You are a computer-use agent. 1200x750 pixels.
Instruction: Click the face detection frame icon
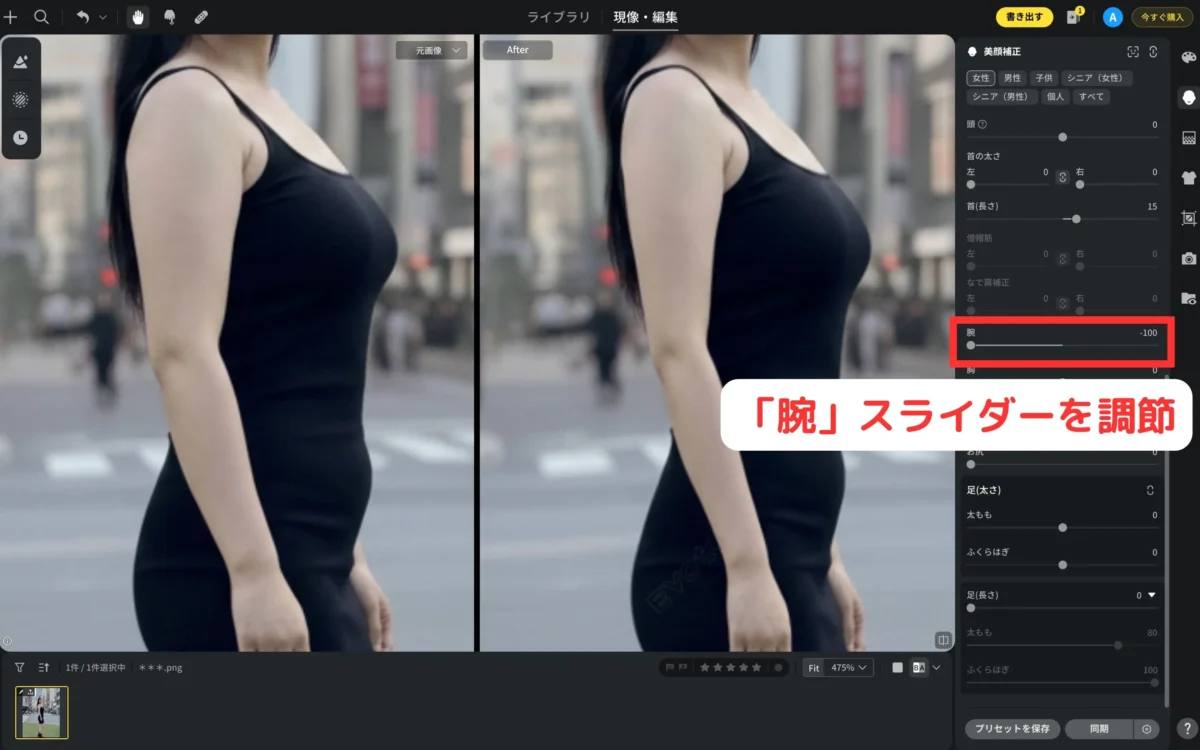coord(1133,51)
